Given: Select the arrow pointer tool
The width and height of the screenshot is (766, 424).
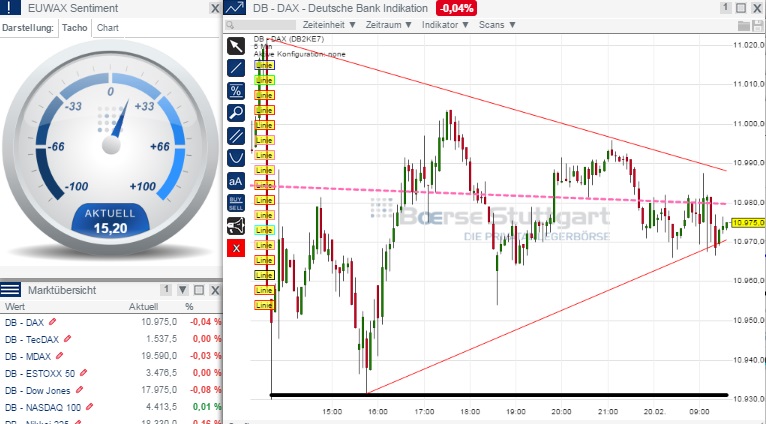Looking at the screenshot, I should click(236, 46).
